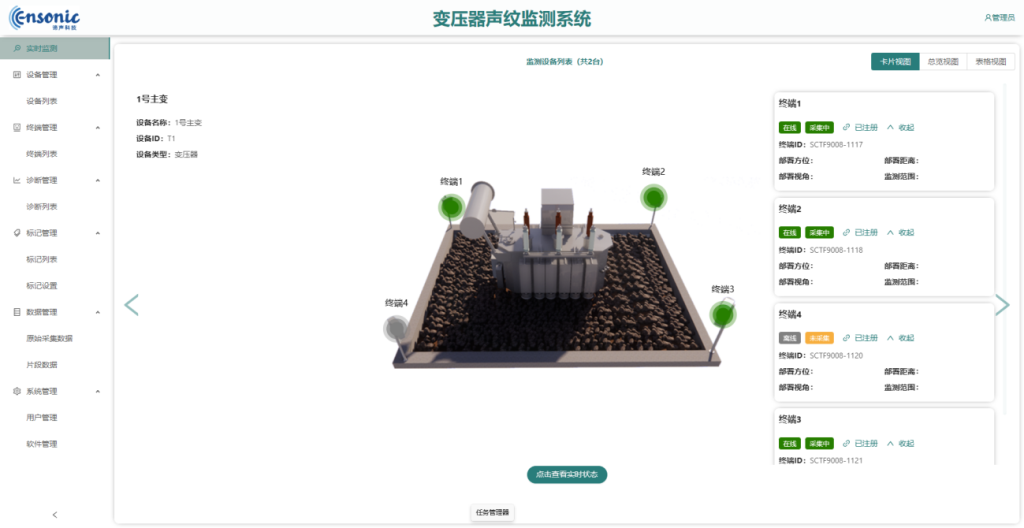Click the 1号主变 device heading

click(x=152, y=99)
